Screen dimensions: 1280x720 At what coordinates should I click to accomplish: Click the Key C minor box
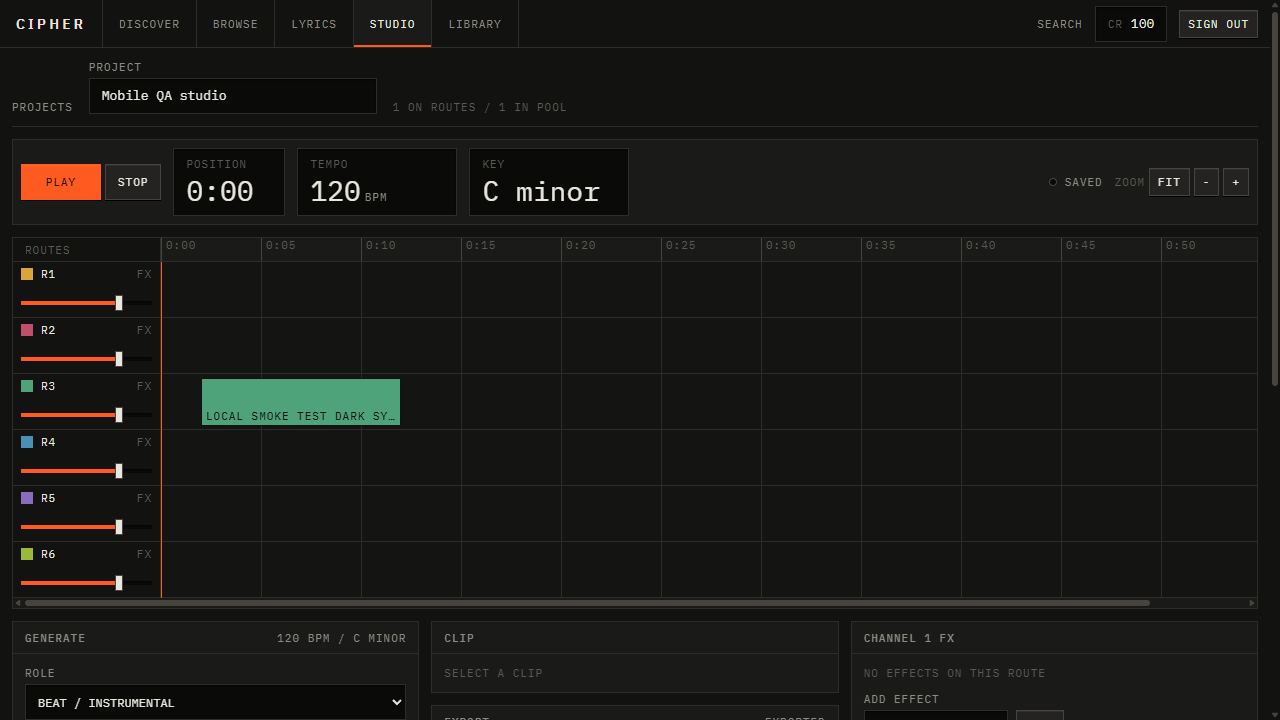click(x=549, y=182)
